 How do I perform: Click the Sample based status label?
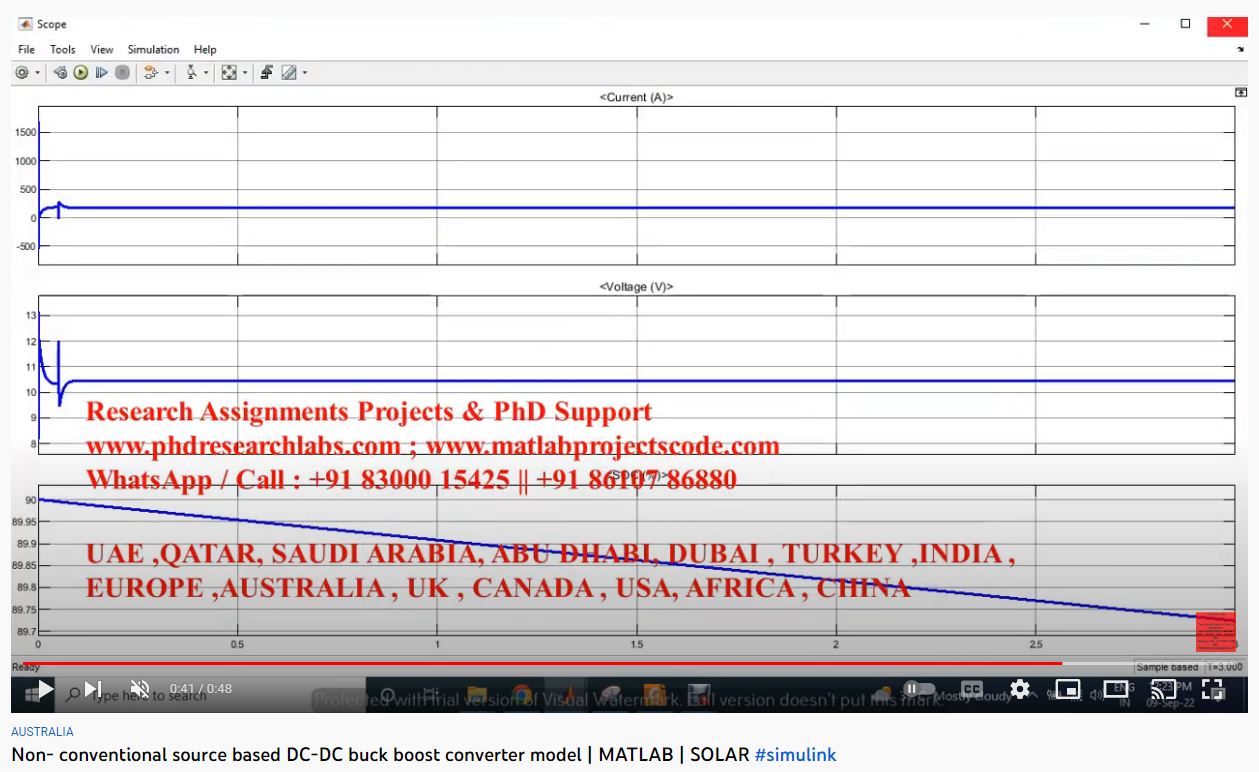[1165, 667]
